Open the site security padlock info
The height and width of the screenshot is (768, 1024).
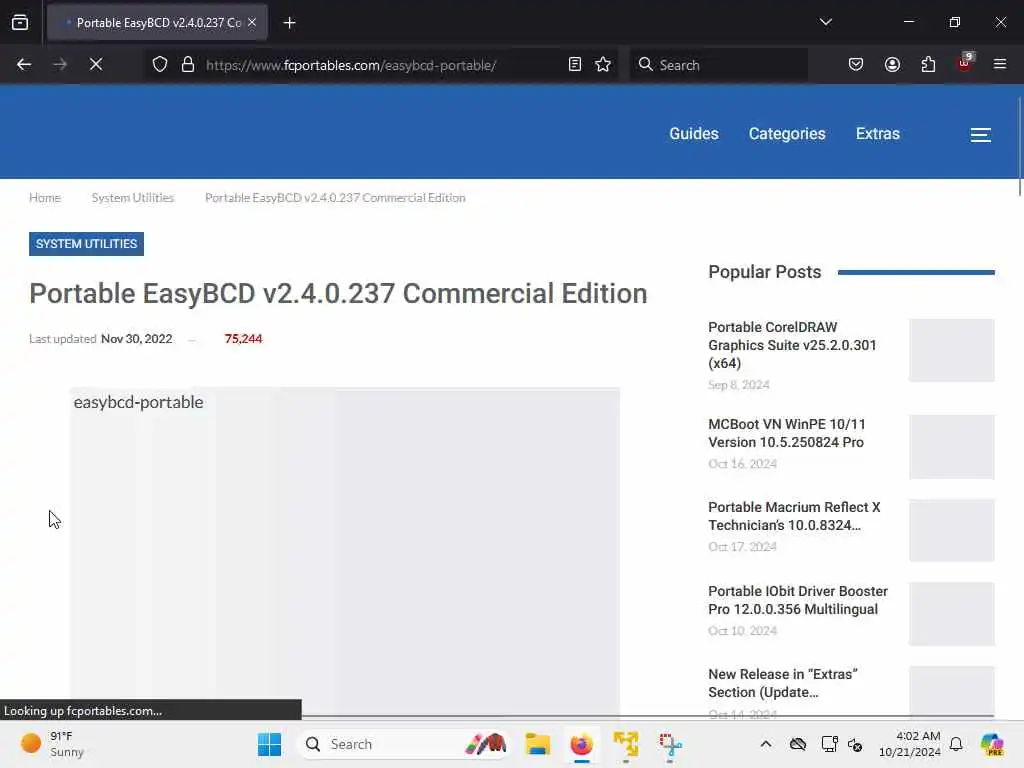(x=188, y=65)
